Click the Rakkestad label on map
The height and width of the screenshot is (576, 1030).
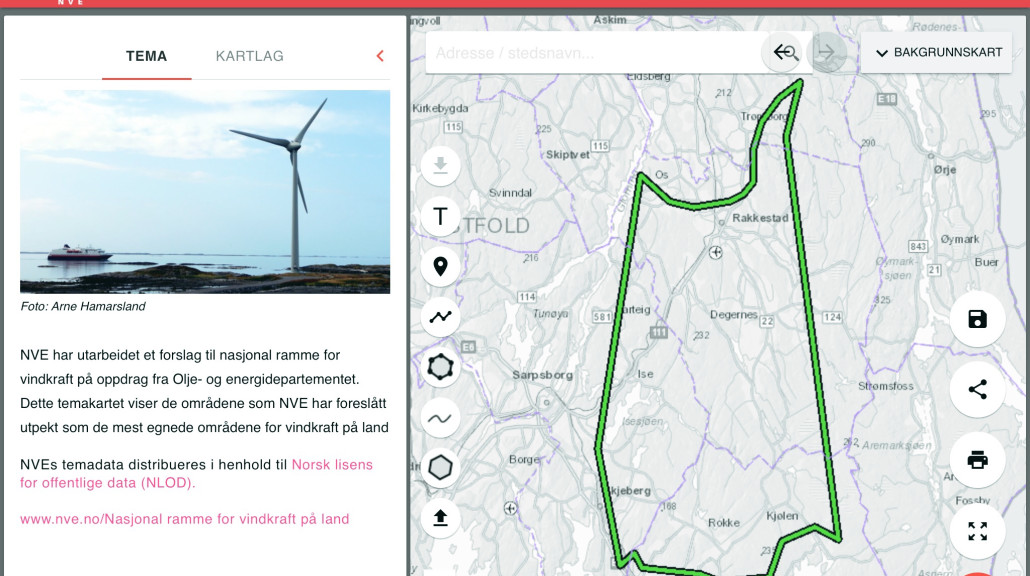760,218
